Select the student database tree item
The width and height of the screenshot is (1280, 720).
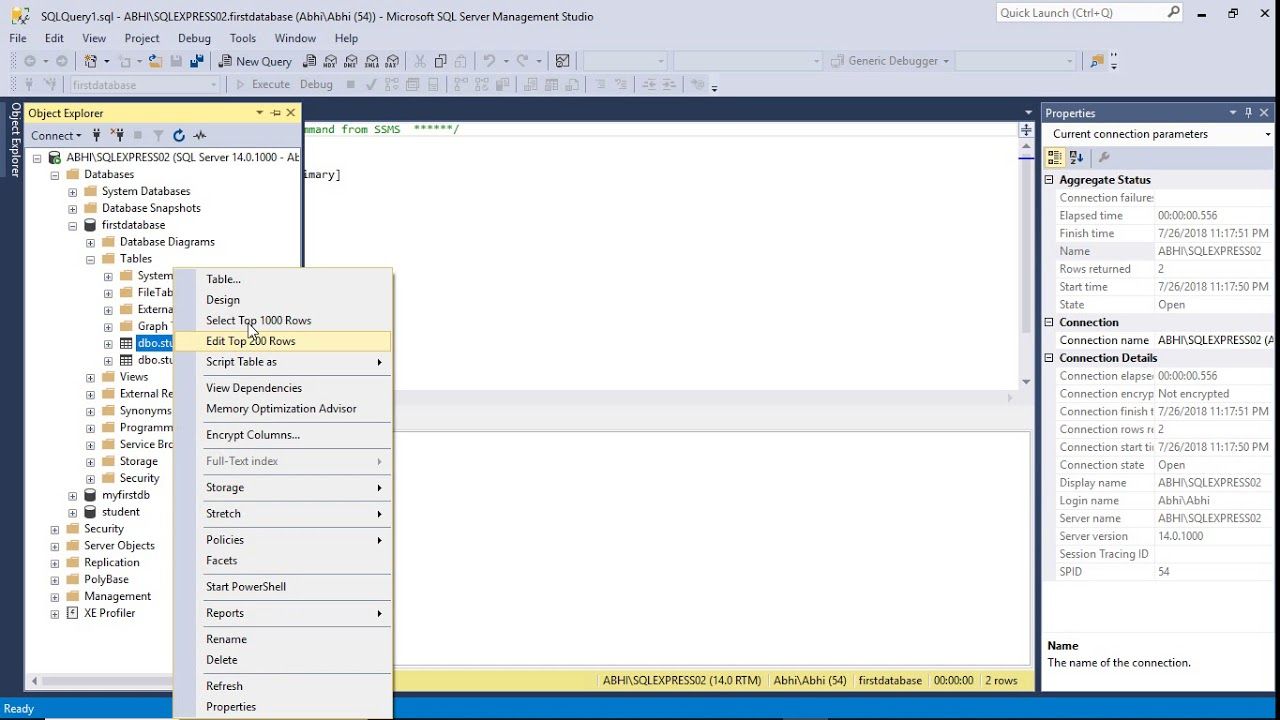click(120, 512)
